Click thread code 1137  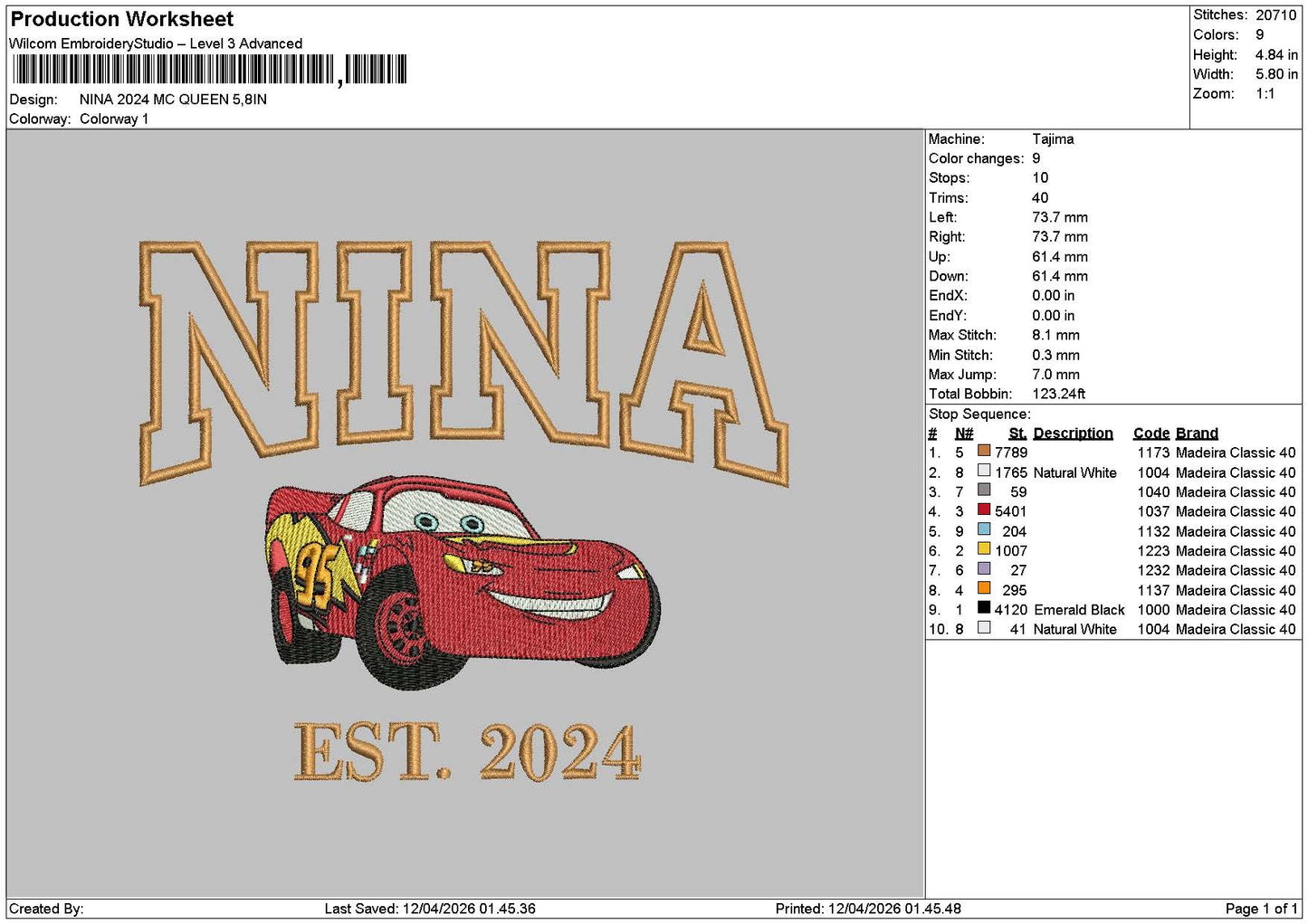click(1153, 590)
